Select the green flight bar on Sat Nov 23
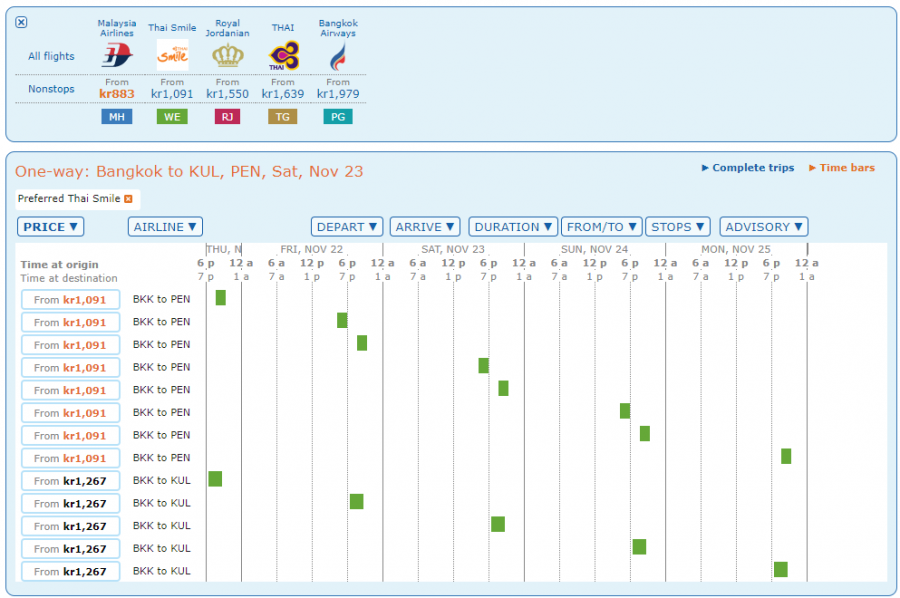Image resolution: width=900 pixels, height=598 pixels. click(484, 366)
